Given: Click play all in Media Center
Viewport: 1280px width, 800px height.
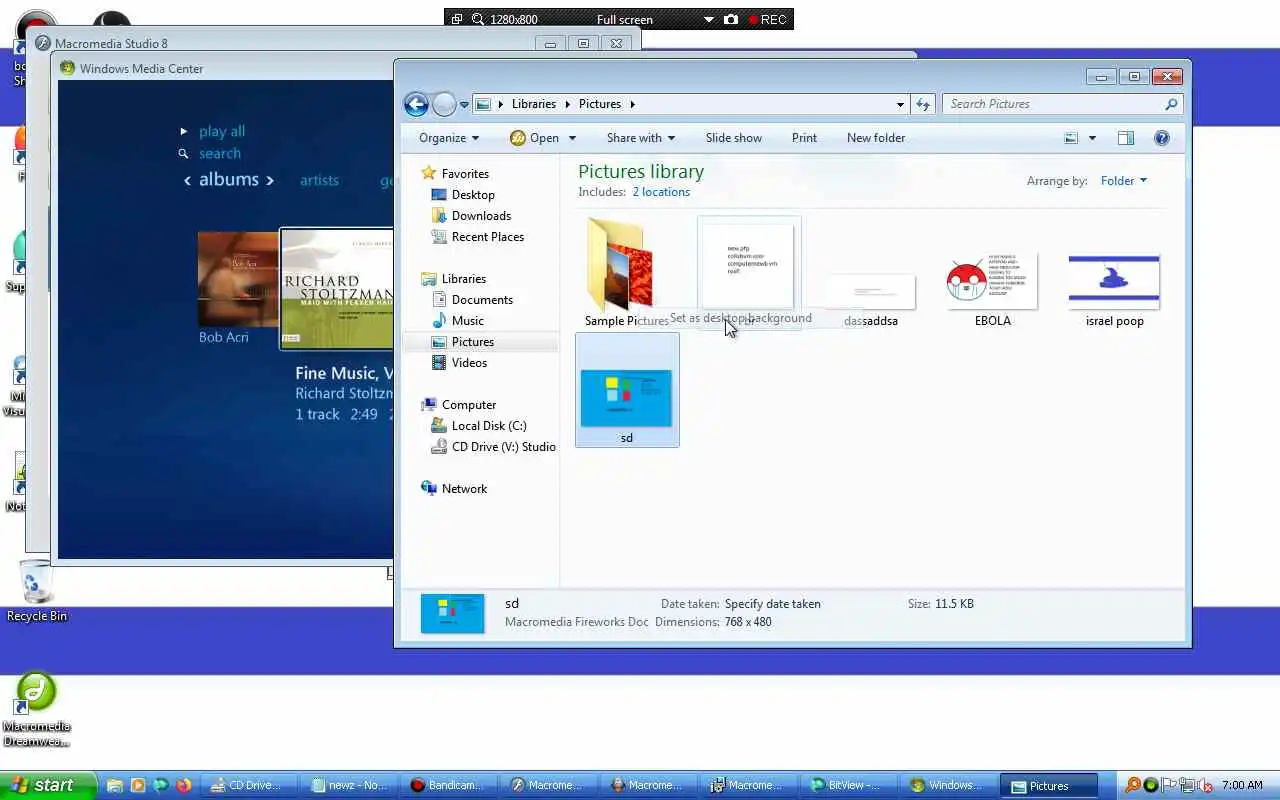Looking at the screenshot, I should (x=221, y=131).
